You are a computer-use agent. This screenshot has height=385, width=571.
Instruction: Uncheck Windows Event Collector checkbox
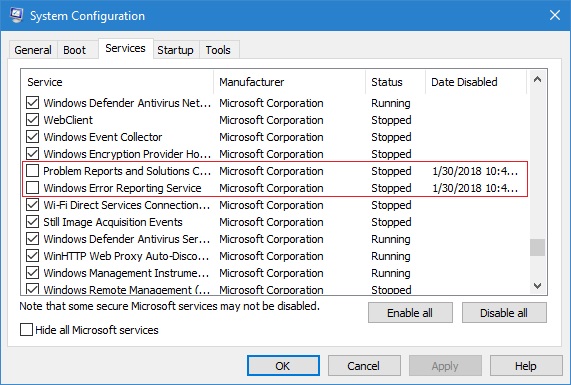click(32, 137)
